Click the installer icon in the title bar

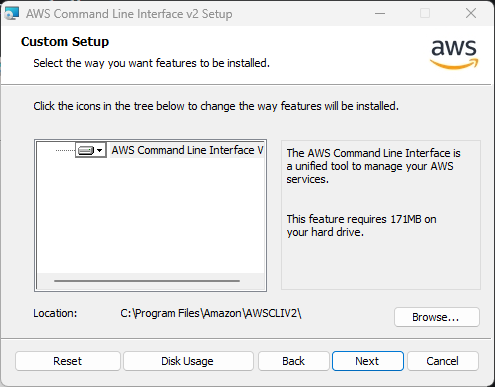(x=11, y=14)
